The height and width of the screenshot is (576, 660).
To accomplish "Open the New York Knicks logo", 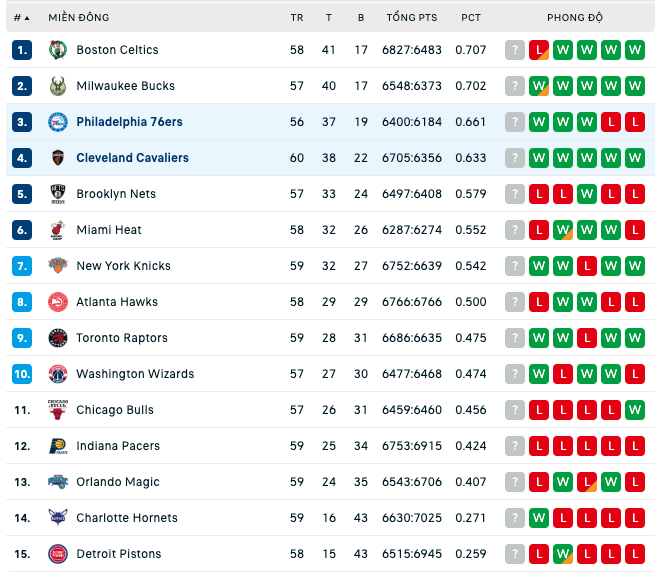I will 58,266.
